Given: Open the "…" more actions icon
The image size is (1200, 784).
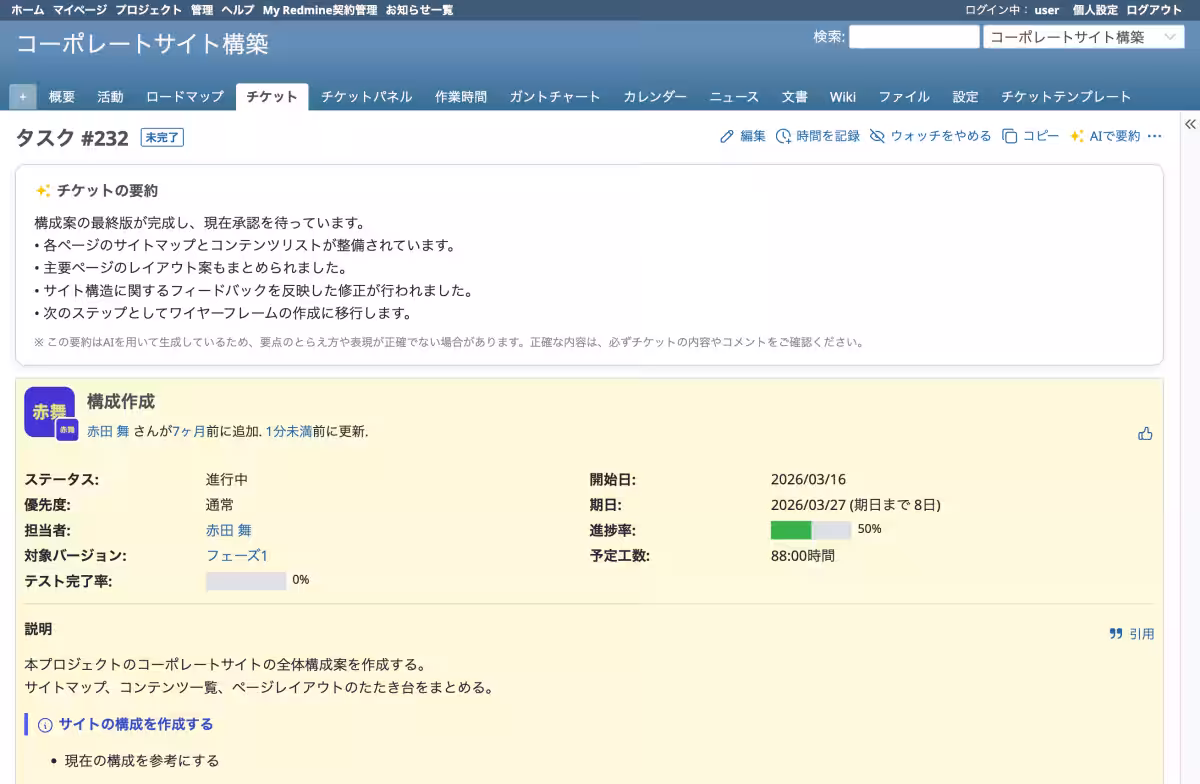Looking at the screenshot, I should coord(1155,138).
